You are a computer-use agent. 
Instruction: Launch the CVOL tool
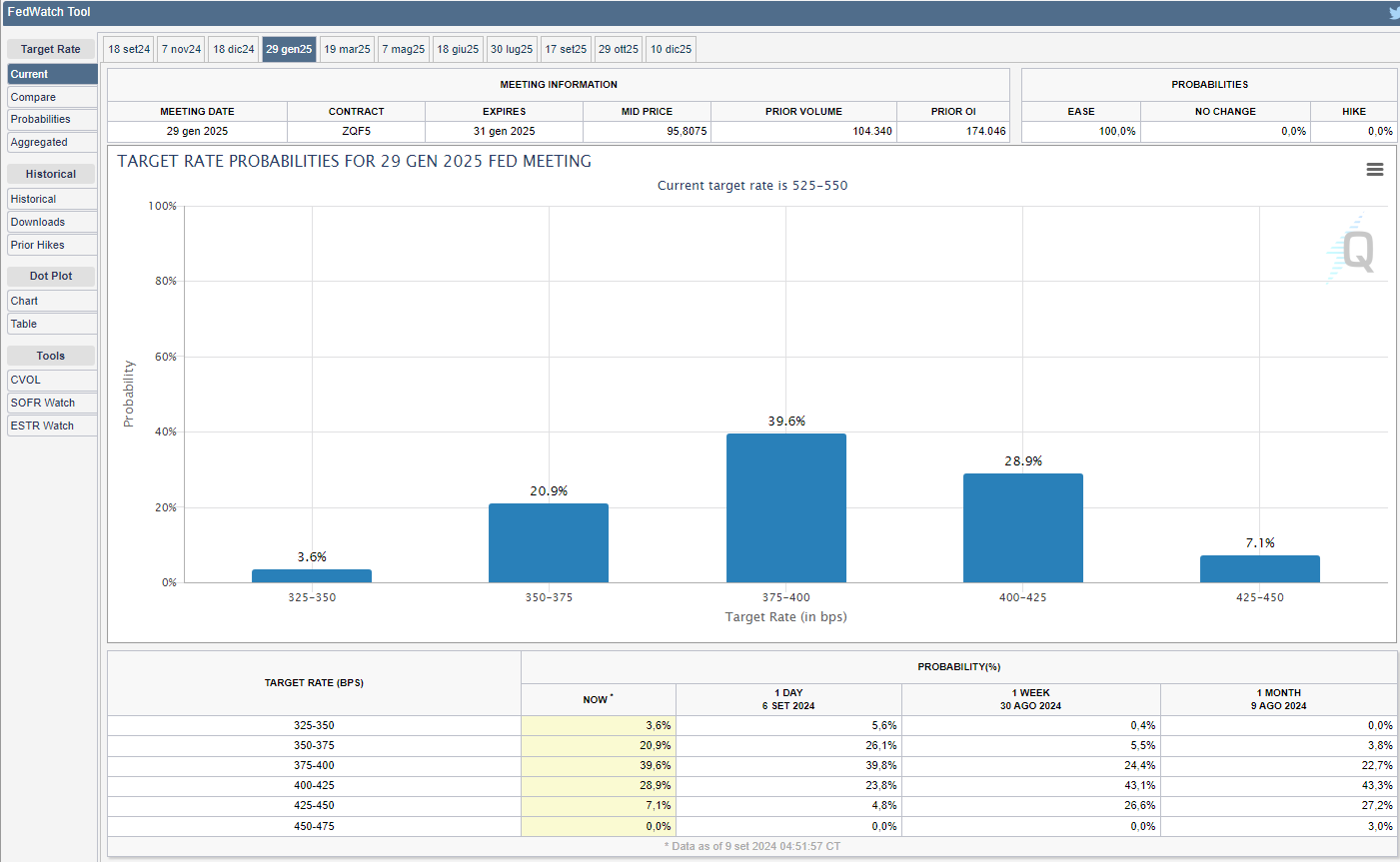tap(52, 380)
